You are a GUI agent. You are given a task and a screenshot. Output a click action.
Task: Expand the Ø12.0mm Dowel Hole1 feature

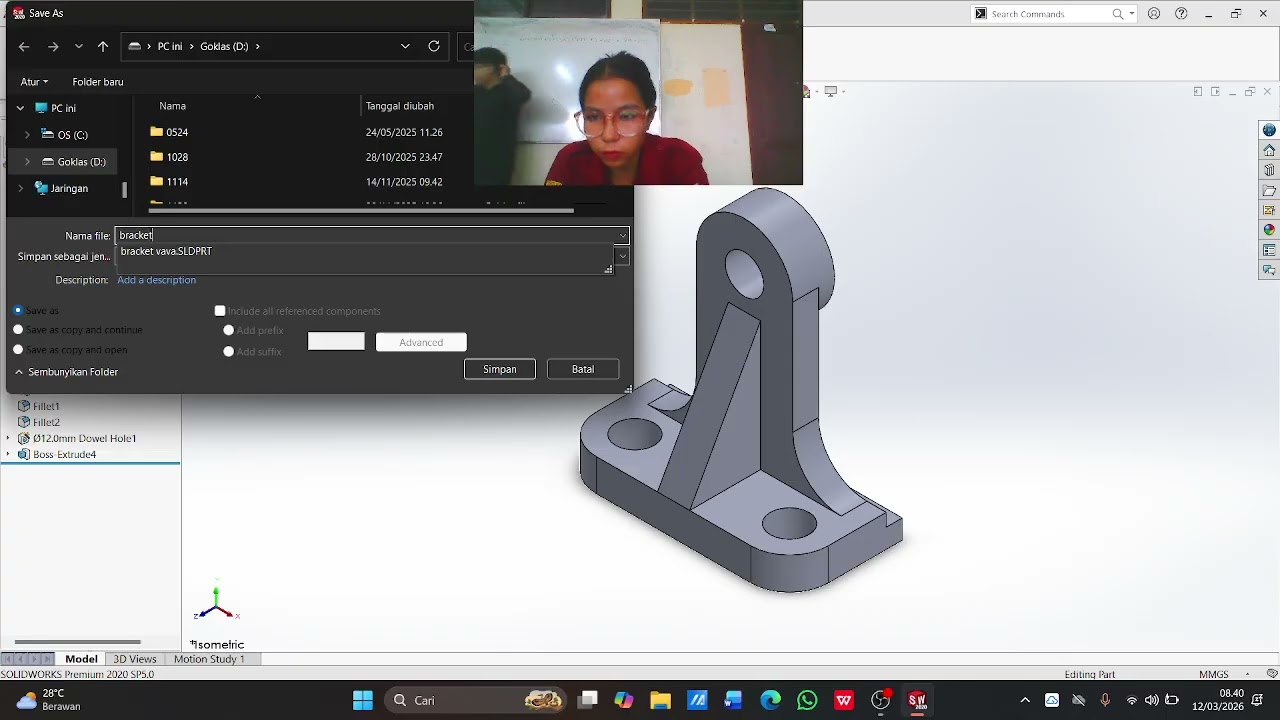8,438
